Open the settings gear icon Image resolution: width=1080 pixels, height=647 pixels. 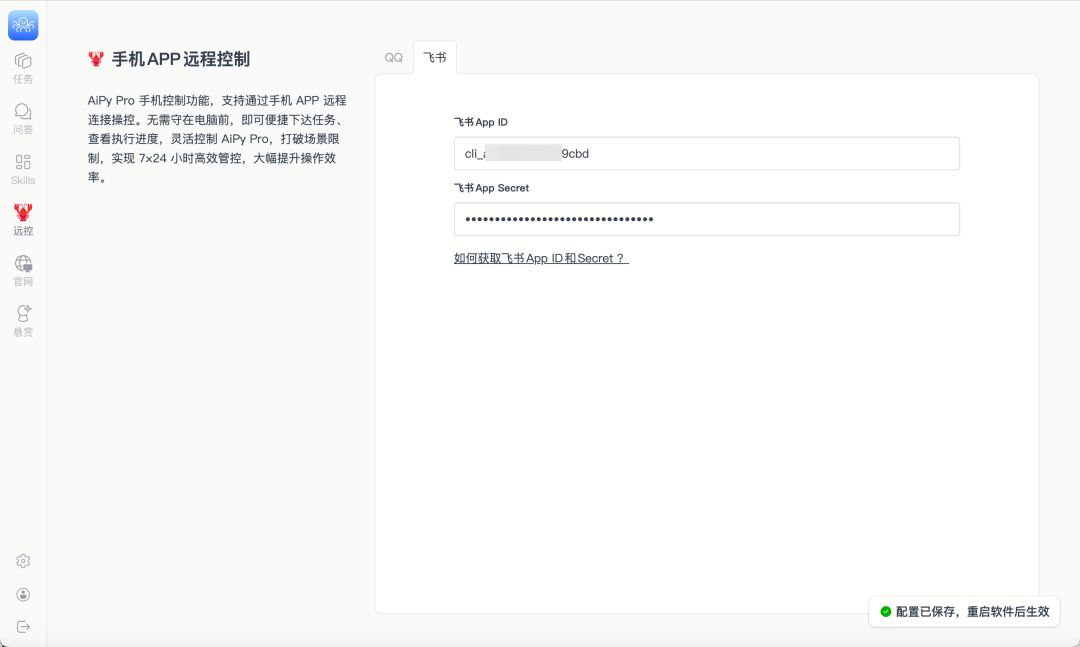pyautogui.click(x=22, y=561)
